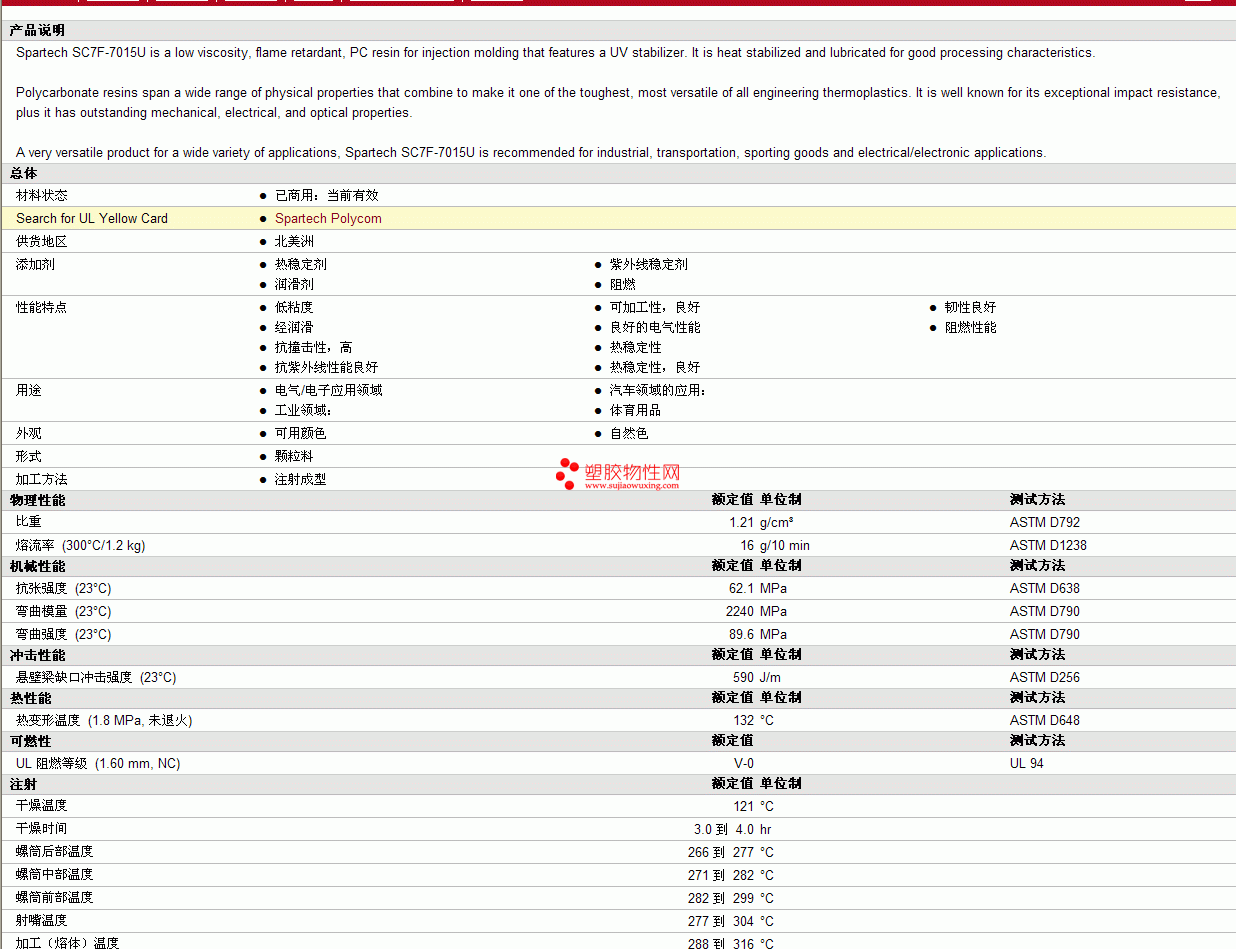Click the '注射成型' processing method value

point(301,479)
